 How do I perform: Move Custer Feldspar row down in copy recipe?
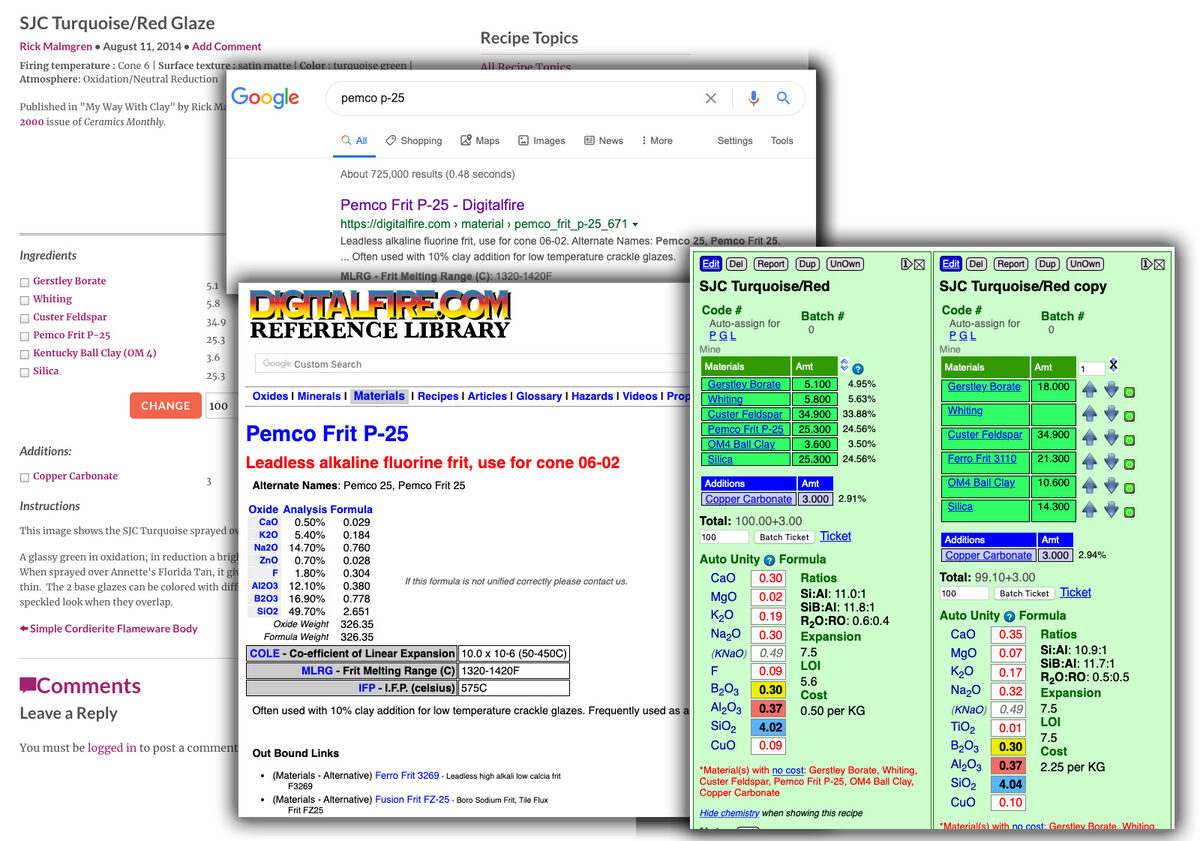click(x=1111, y=437)
